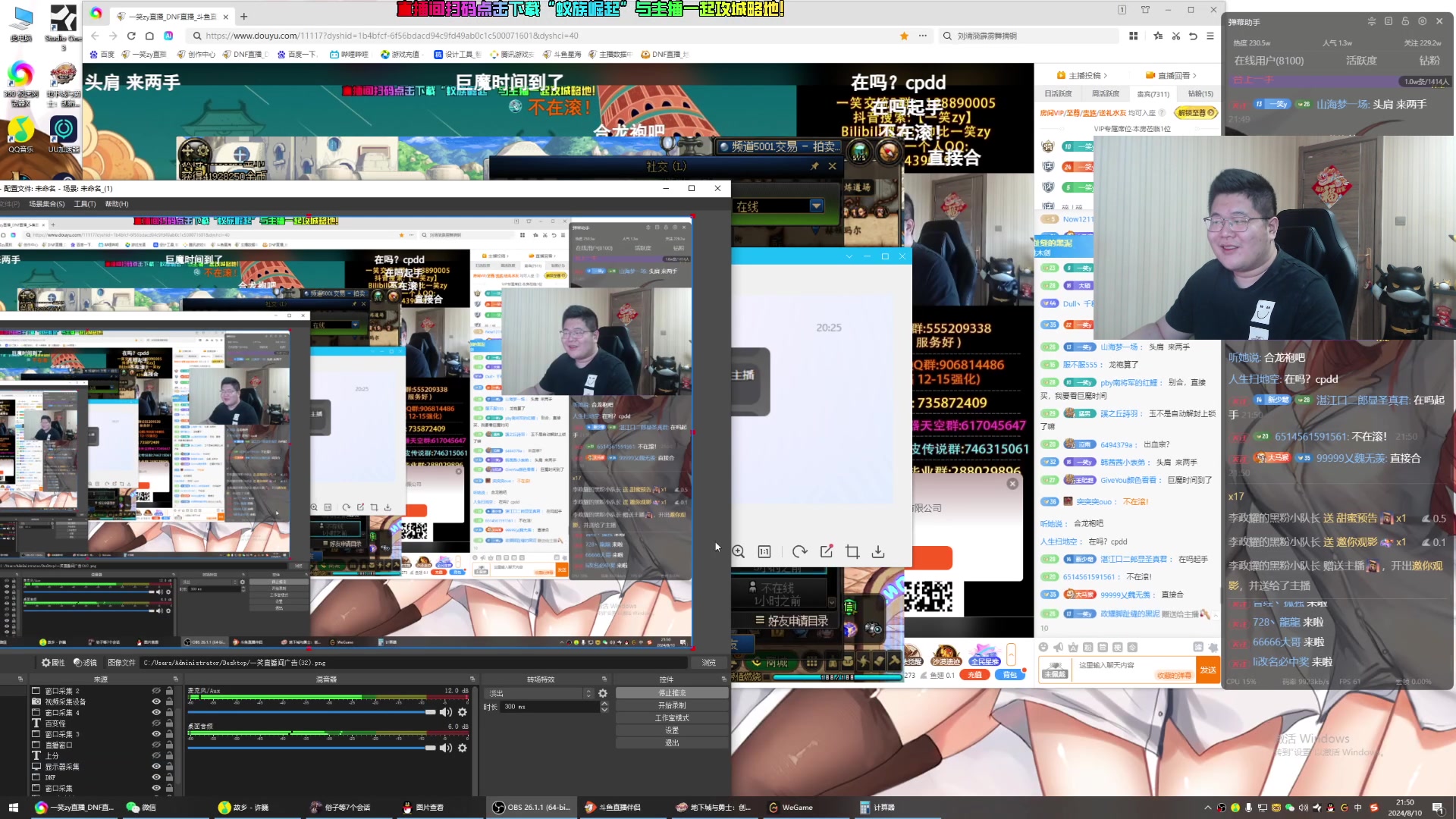Open 直播回看 link

pyautogui.click(x=1171, y=75)
